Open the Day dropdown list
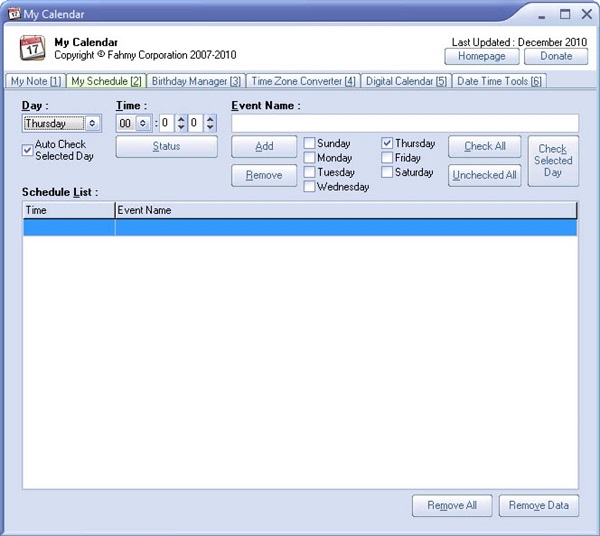The image size is (600, 536). (92, 124)
